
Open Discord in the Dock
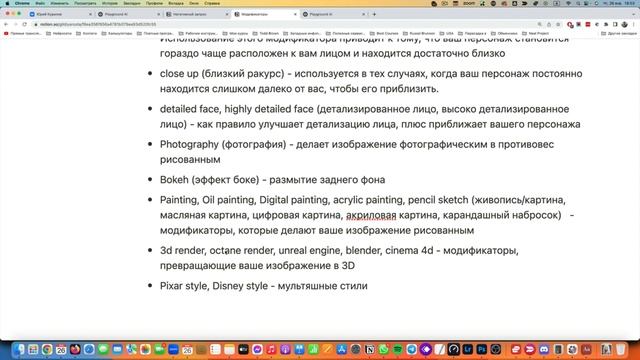coord(544,349)
